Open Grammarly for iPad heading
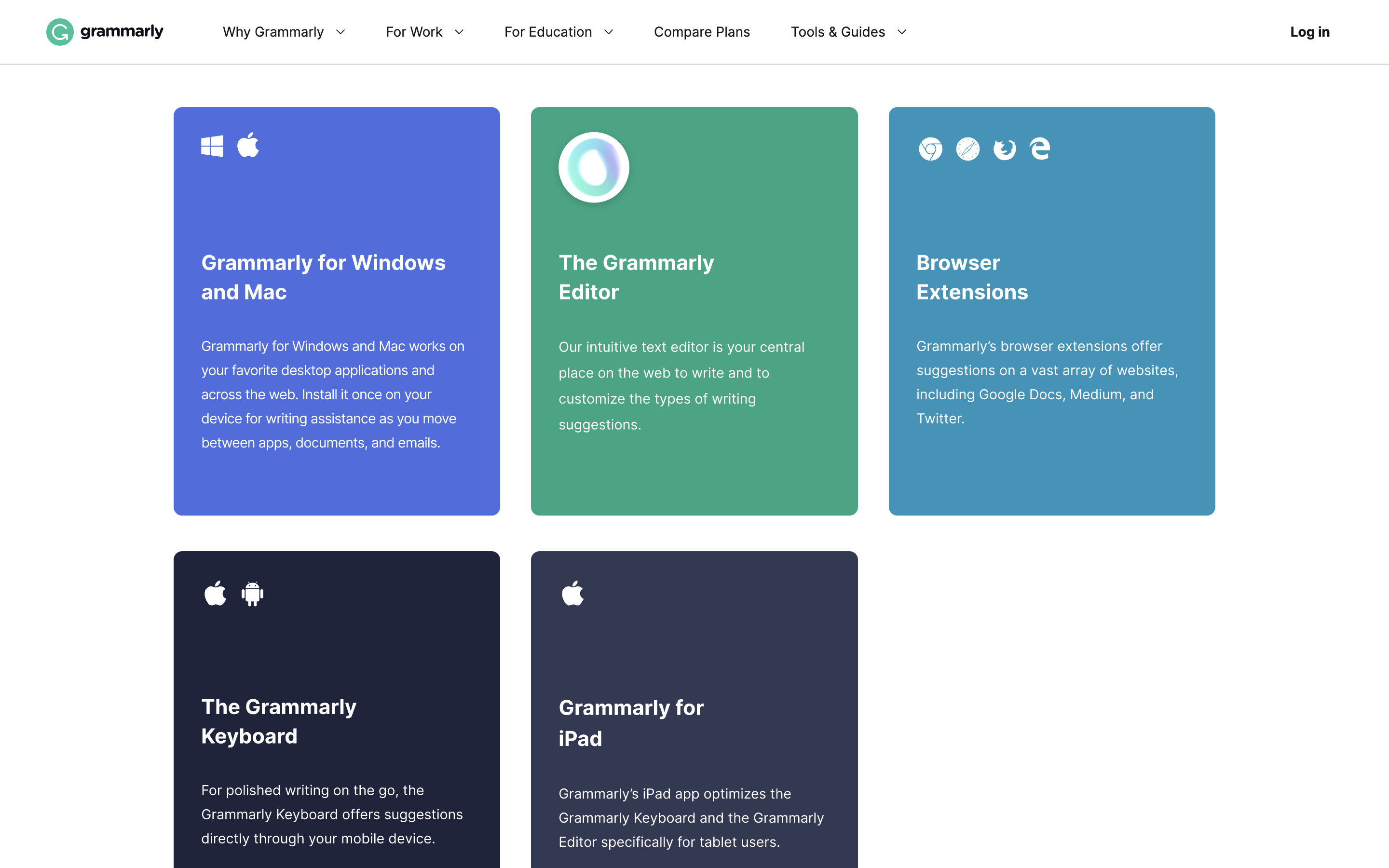 click(631, 723)
